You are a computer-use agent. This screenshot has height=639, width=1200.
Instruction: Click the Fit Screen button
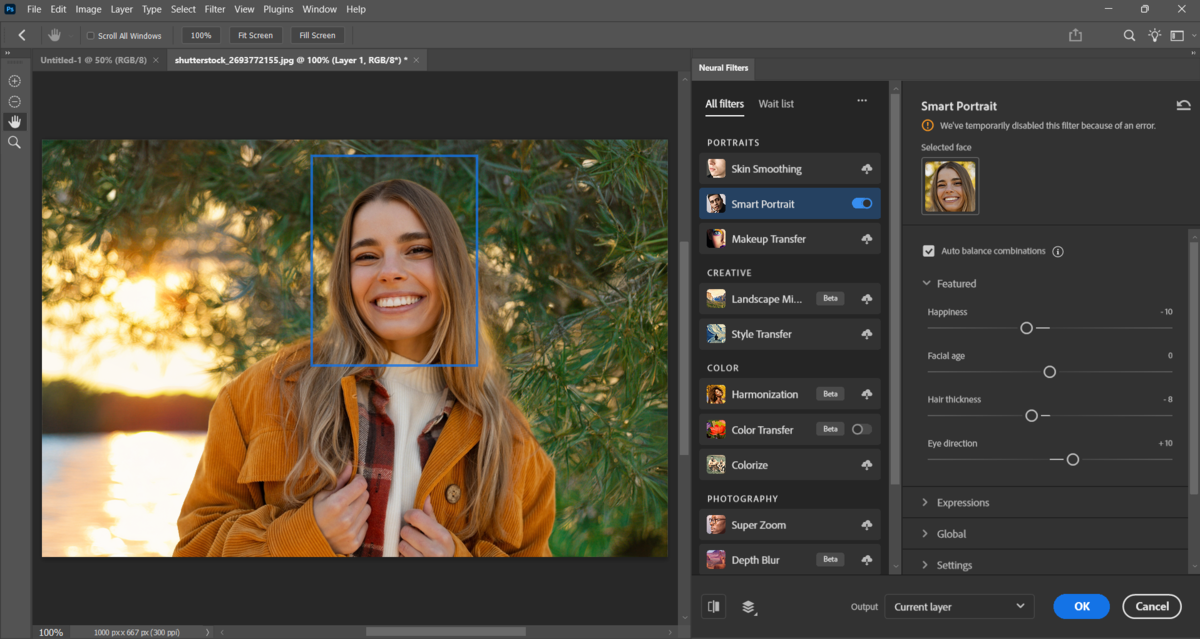coord(254,35)
